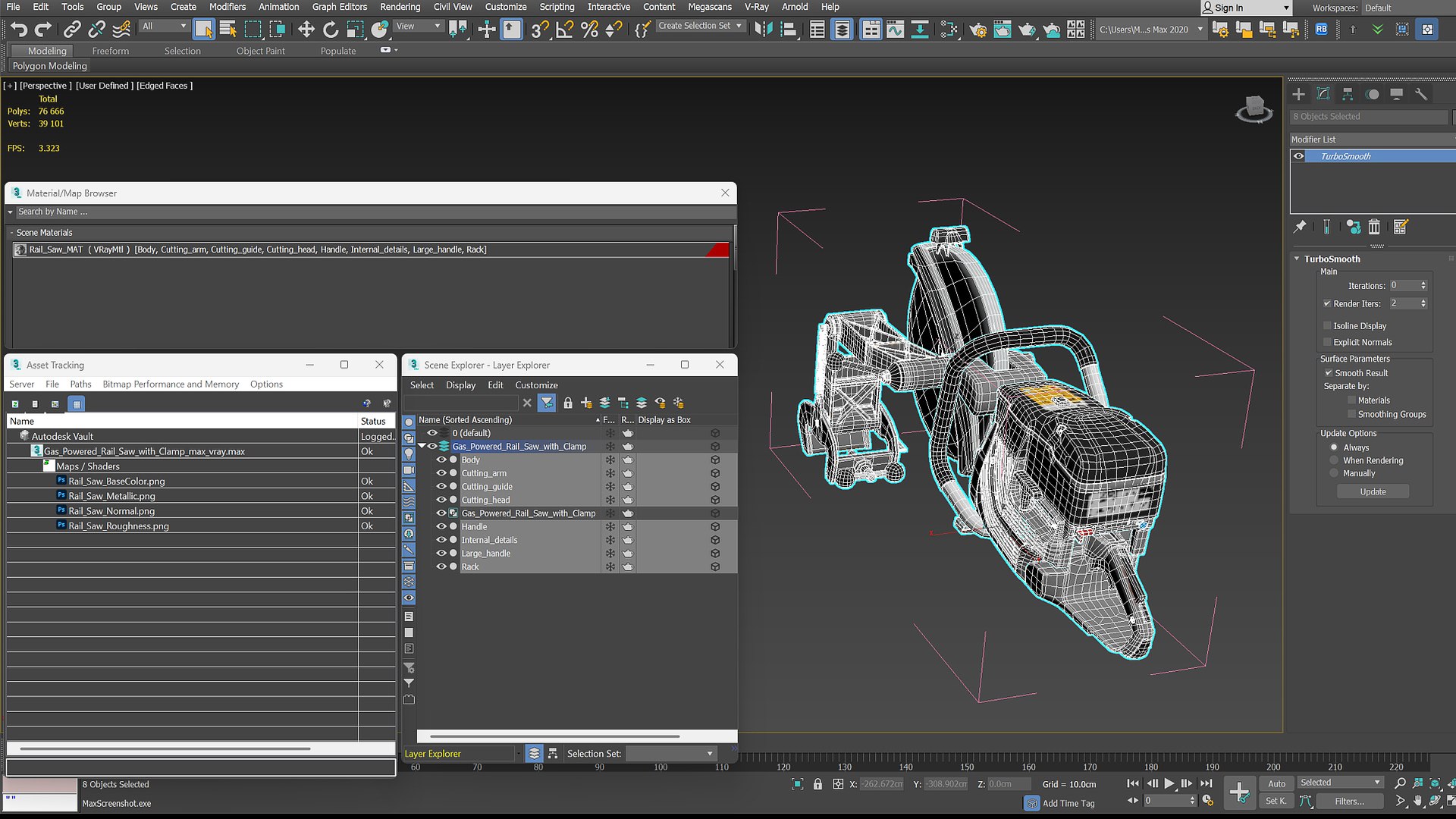Switch to the Freeform ribbon tab
The width and height of the screenshot is (1456, 819).
111,51
